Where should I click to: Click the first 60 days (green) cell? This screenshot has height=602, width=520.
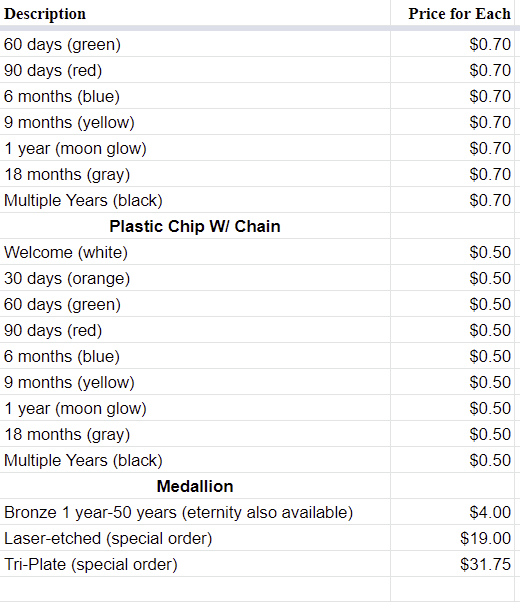195,44
